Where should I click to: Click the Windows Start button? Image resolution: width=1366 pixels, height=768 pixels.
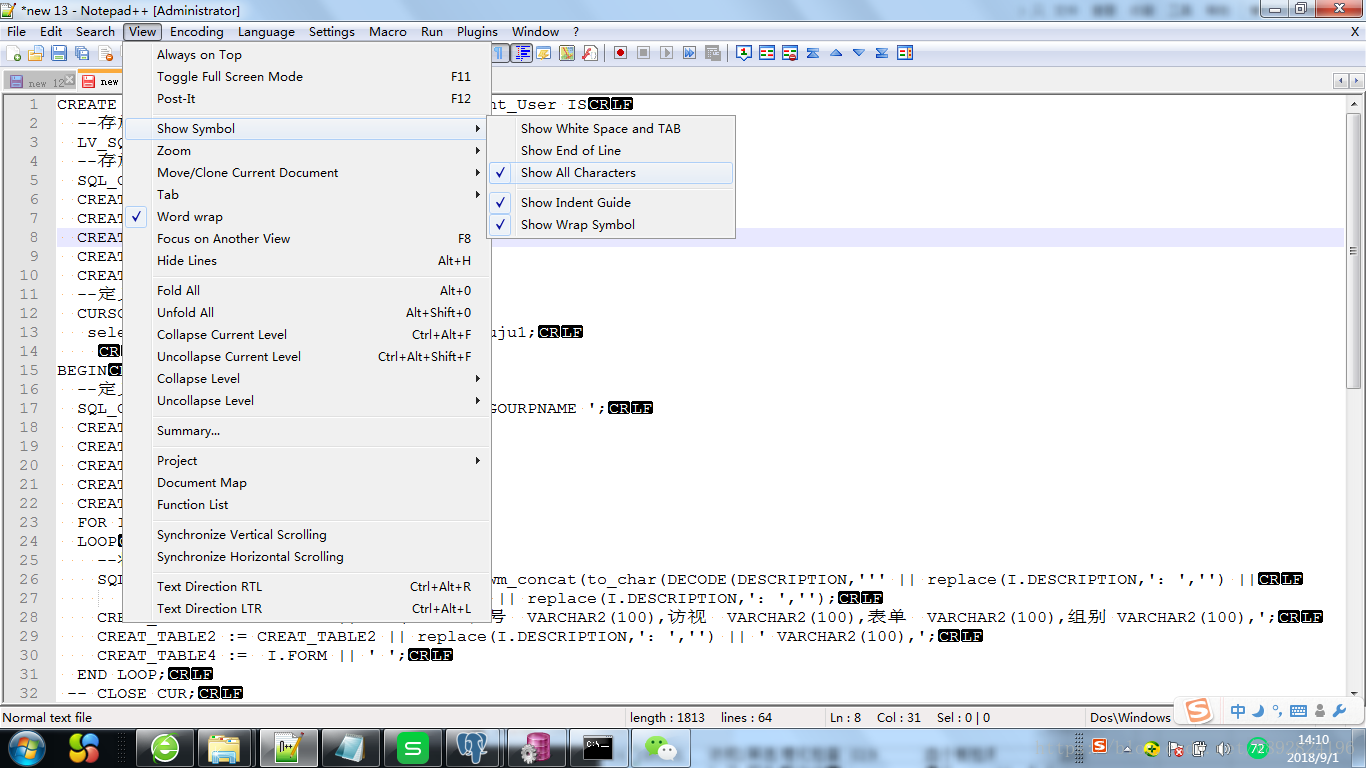click(27, 747)
